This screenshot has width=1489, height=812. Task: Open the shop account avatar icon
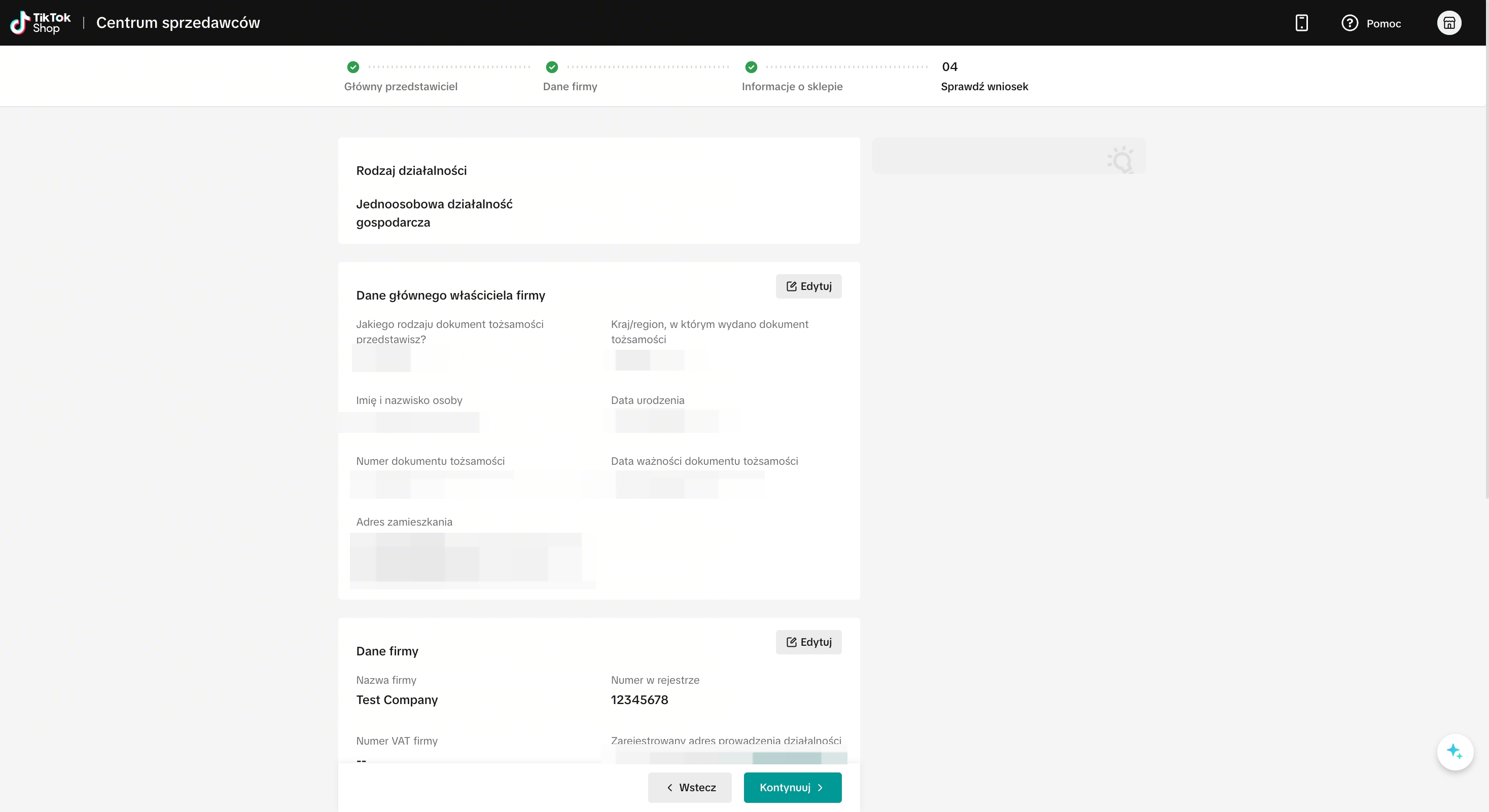point(1448,23)
